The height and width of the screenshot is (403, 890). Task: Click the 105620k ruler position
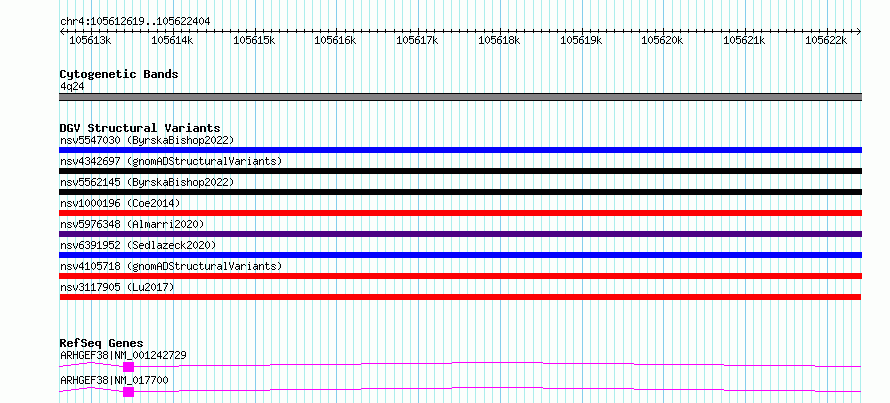(662, 40)
